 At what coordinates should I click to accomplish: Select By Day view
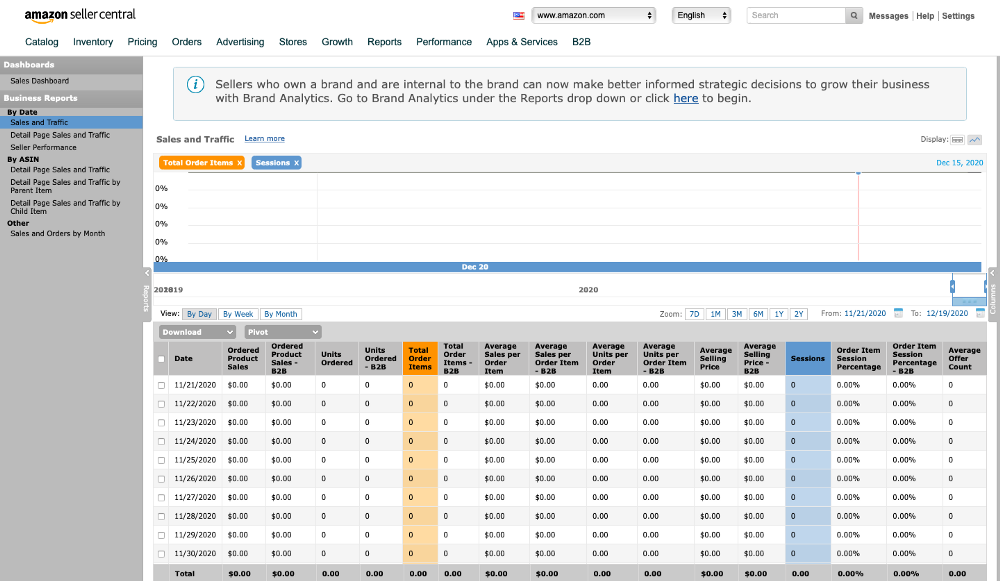click(199, 314)
